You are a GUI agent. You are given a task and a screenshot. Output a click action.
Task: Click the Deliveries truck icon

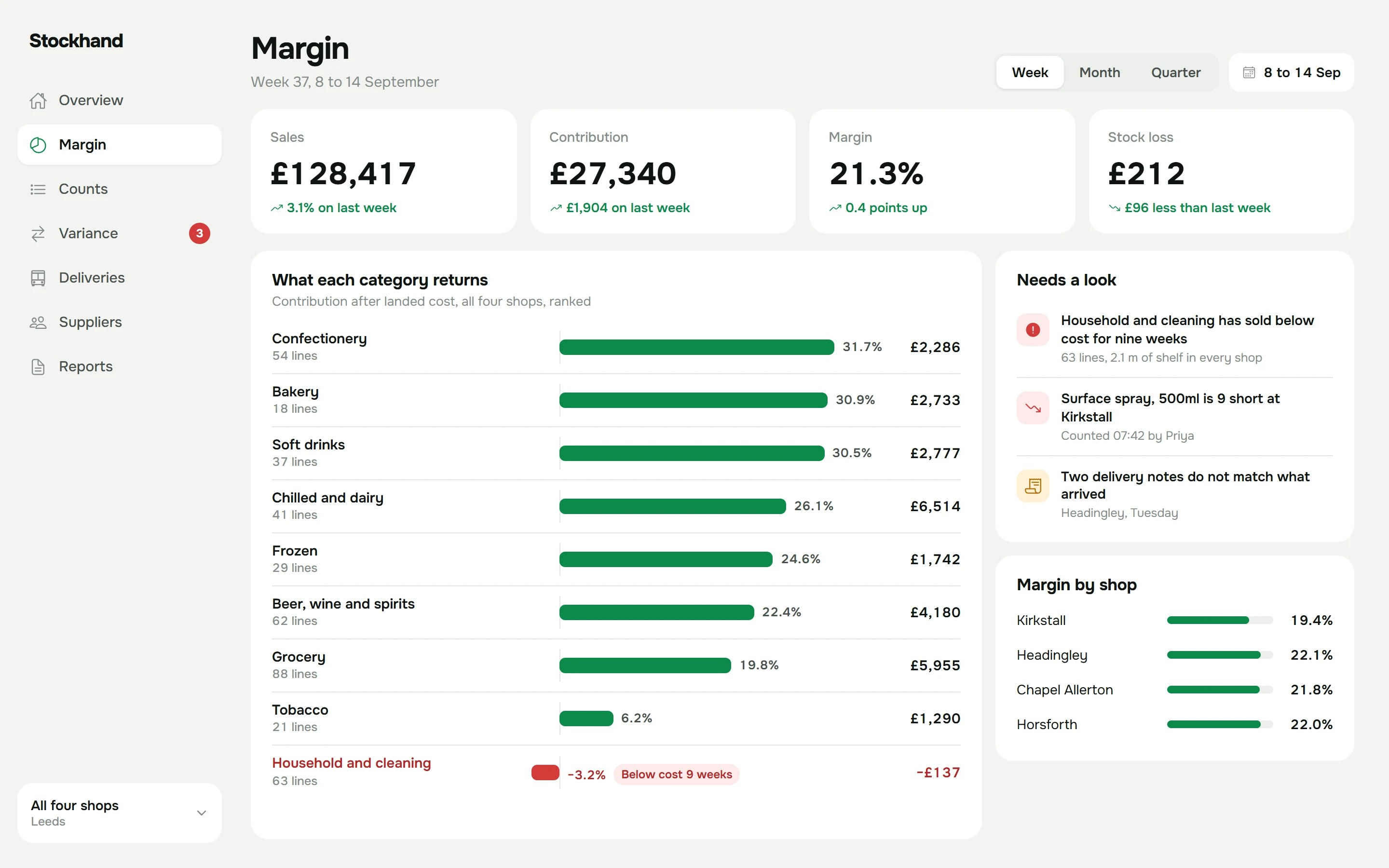(x=38, y=278)
